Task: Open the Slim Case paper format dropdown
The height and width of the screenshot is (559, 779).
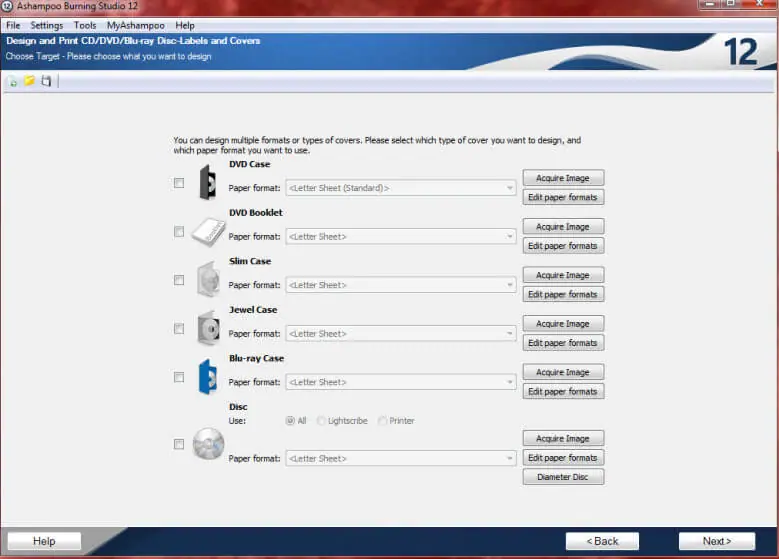Action: 401,285
